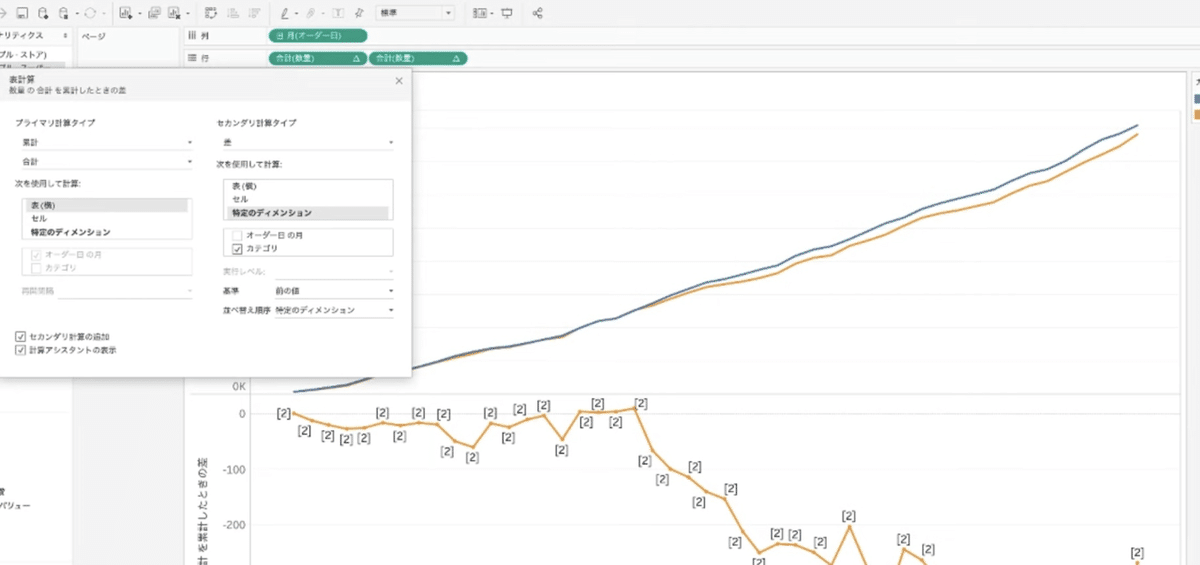Open dropdown arrow beside Highlight pen icon
The width and height of the screenshot is (1200, 565).
click(x=297, y=14)
